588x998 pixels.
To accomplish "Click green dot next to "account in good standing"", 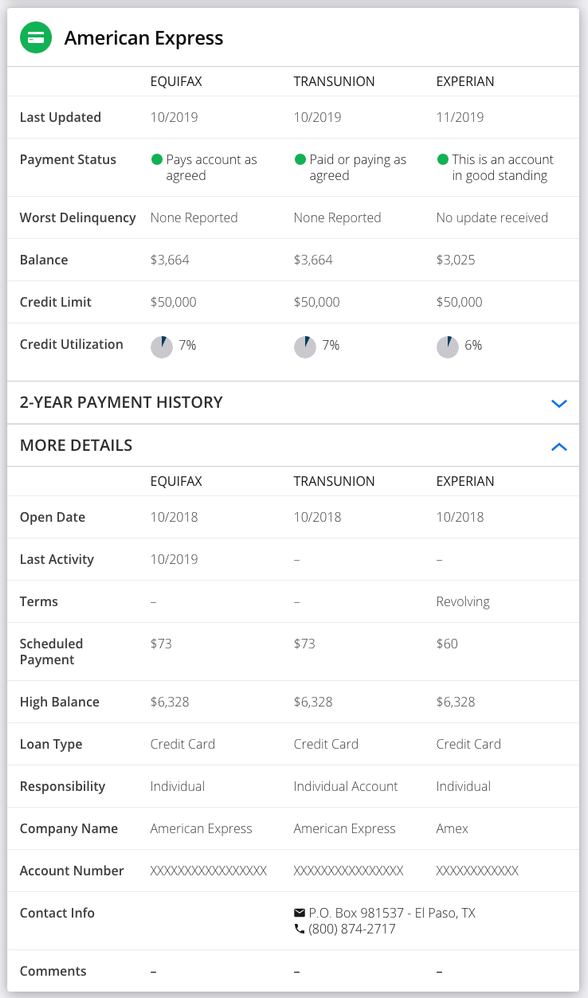I will 440,157.
